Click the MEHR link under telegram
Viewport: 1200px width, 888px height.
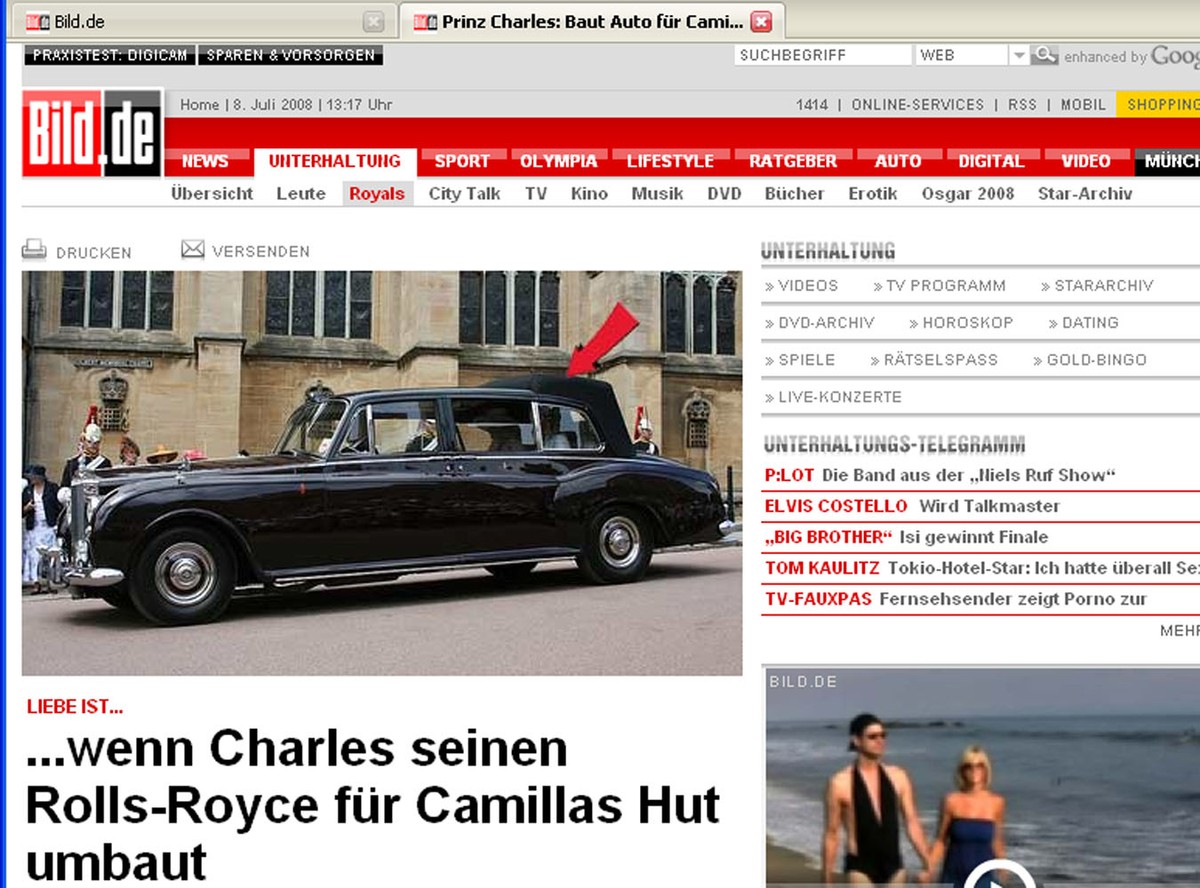pyautogui.click(x=1180, y=631)
